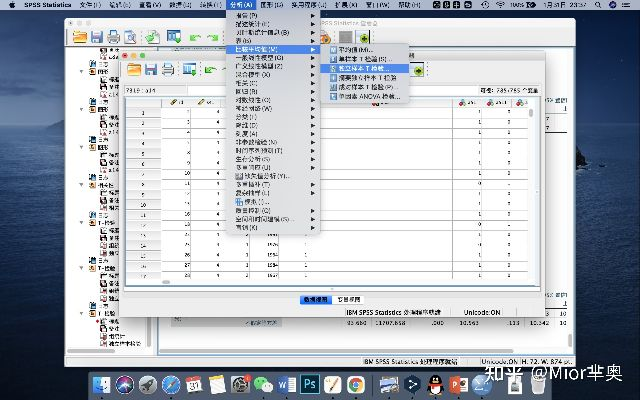
Task: Choose 独立样本 T 检验 from submenu
Action: [x=364, y=69]
